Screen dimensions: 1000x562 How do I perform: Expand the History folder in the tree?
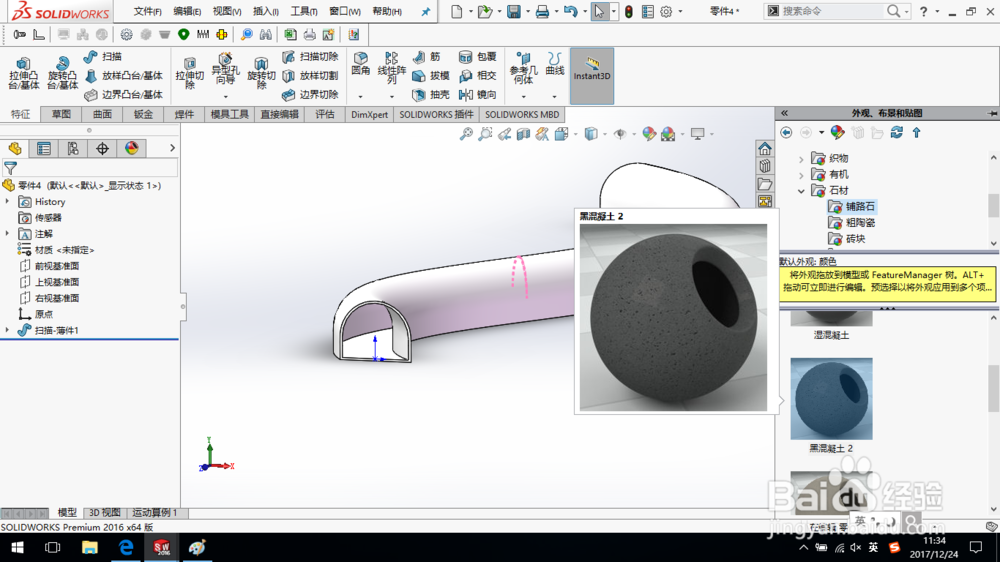click(x=8, y=202)
